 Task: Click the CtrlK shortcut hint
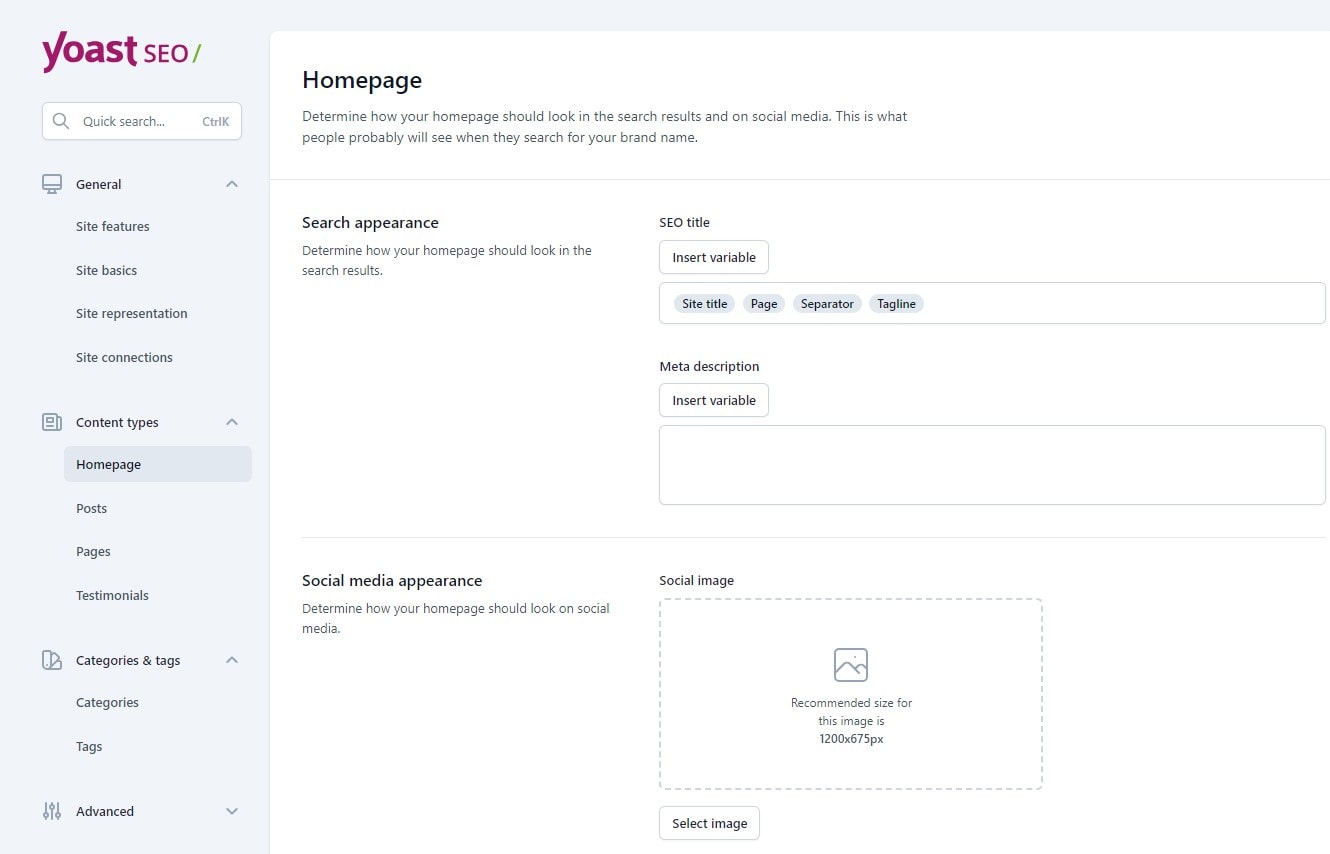click(x=216, y=121)
